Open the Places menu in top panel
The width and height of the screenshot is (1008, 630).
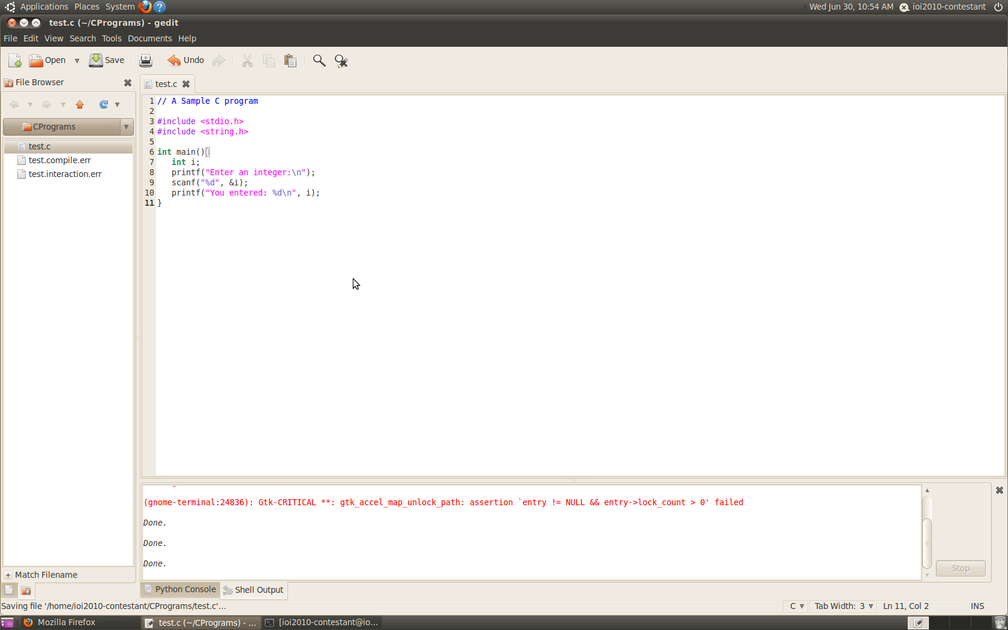pyautogui.click(x=87, y=7)
